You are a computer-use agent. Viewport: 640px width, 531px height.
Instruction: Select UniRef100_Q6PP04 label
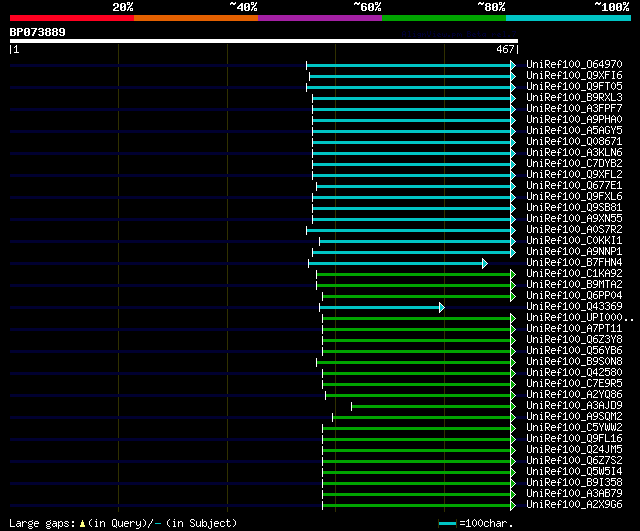(x=574, y=296)
